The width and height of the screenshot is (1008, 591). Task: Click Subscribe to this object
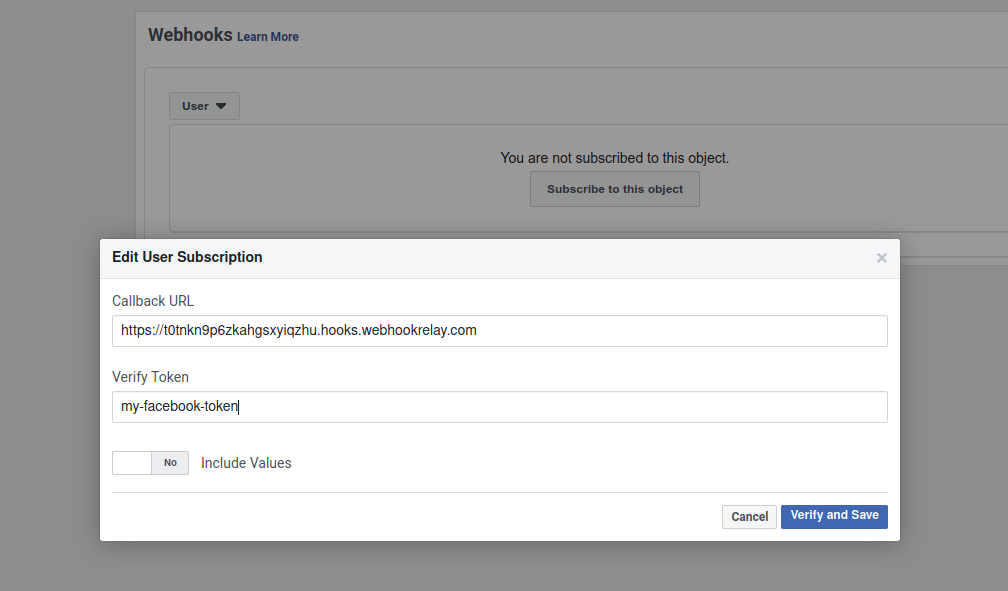(x=614, y=189)
